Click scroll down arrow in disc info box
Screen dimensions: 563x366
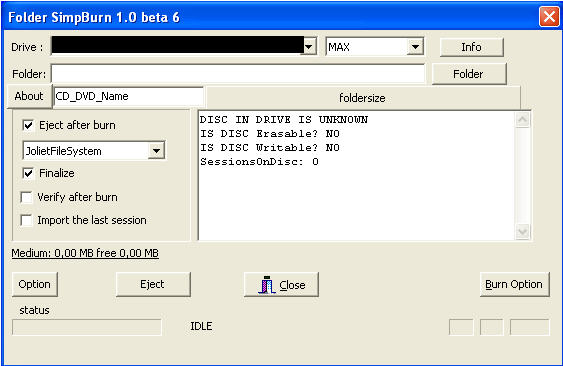522,232
